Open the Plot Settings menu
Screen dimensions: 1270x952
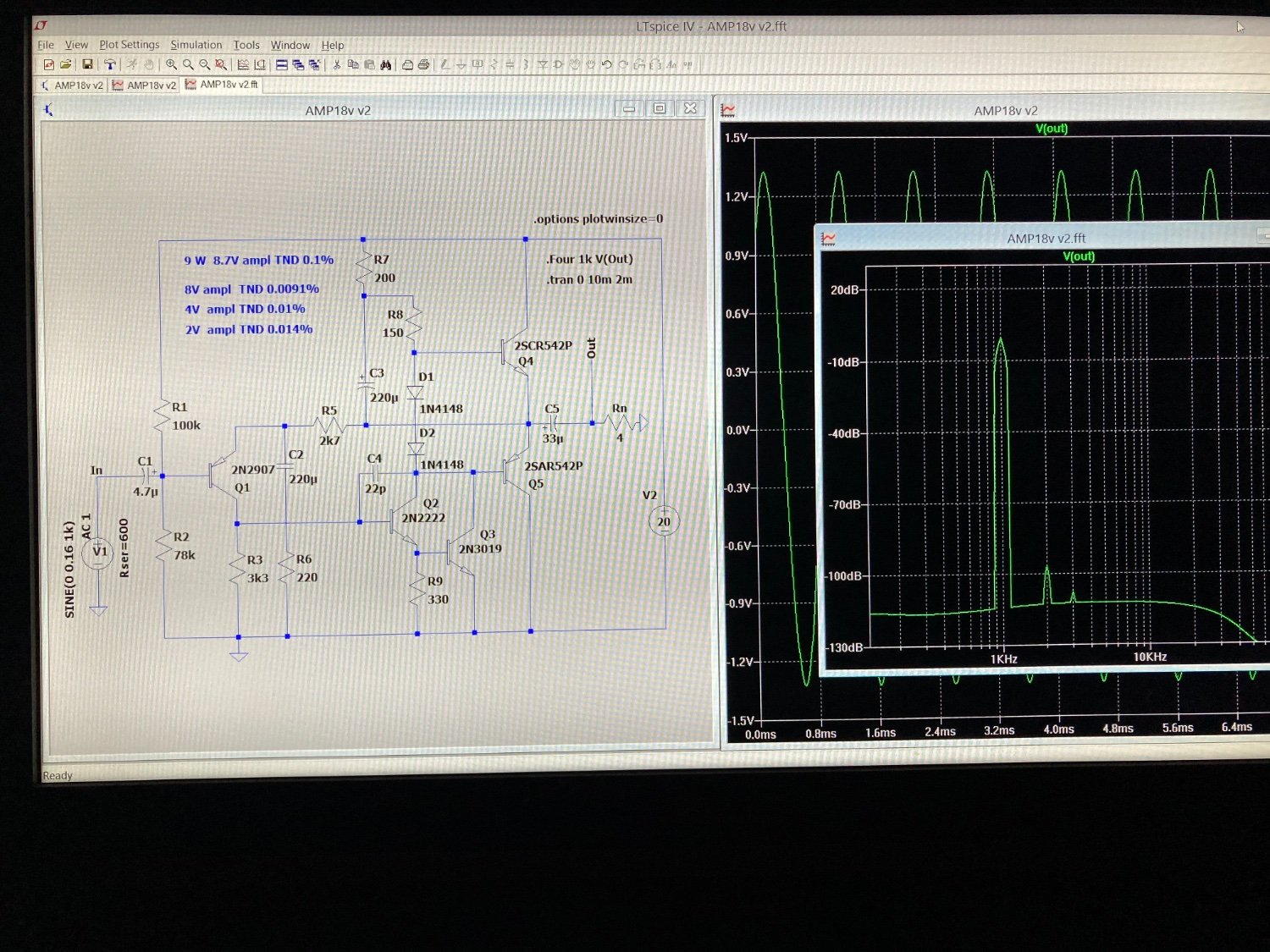[129, 45]
